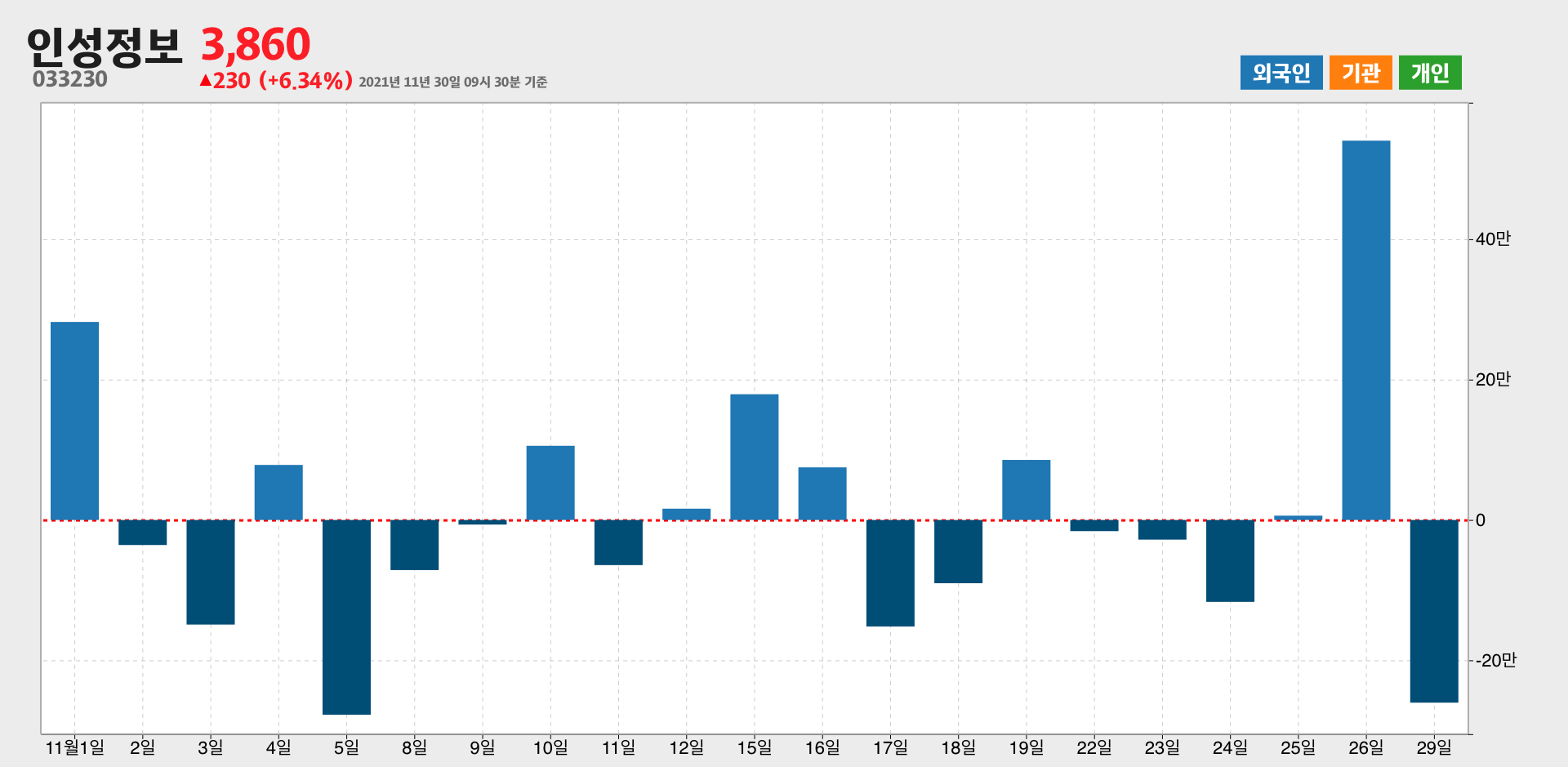Click the negative bar for 29일
This screenshot has width=1568, height=767.
click(1434, 611)
